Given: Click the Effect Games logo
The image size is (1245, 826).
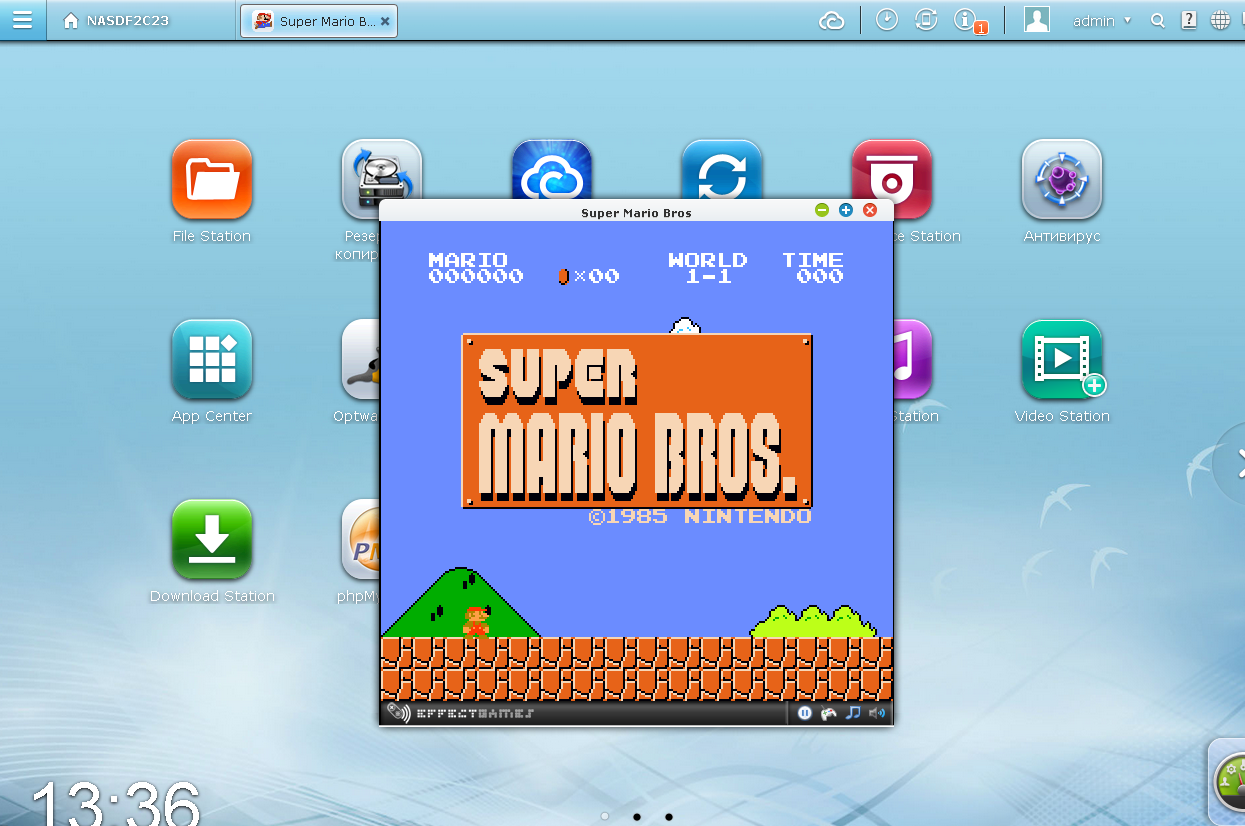Looking at the screenshot, I should click(x=460, y=713).
